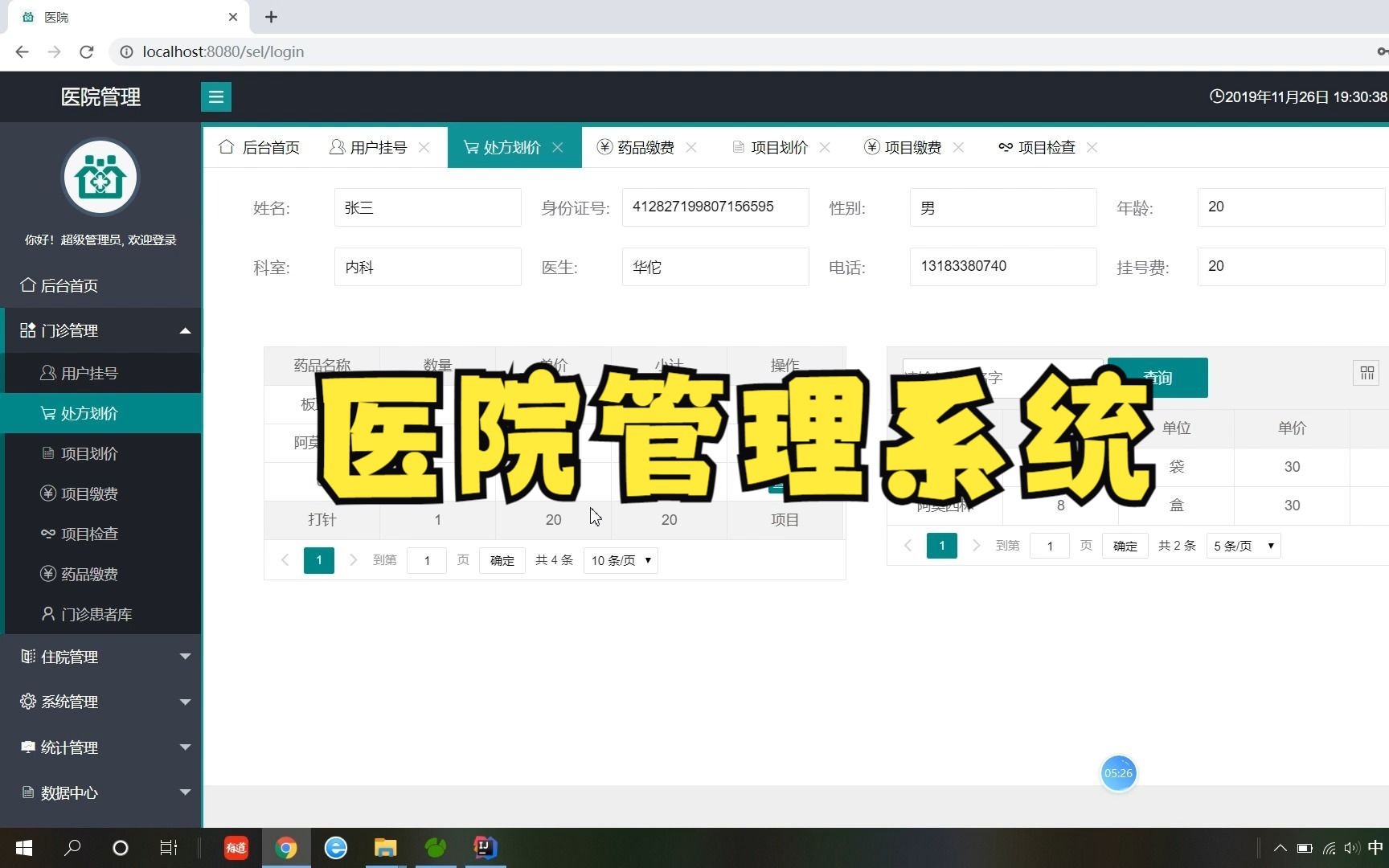The image size is (1389, 868).
Task: Select 处方划价 in the sidebar
Action: pos(100,413)
